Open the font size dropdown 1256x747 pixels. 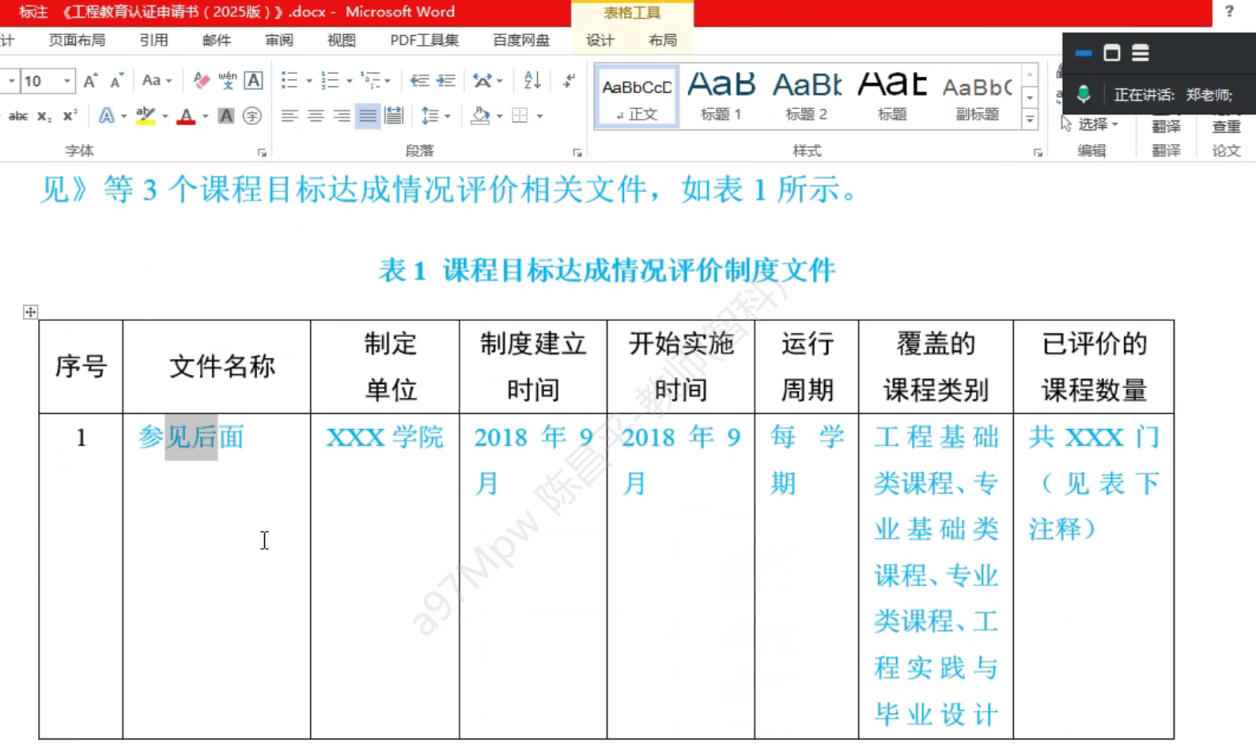[68, 81]
